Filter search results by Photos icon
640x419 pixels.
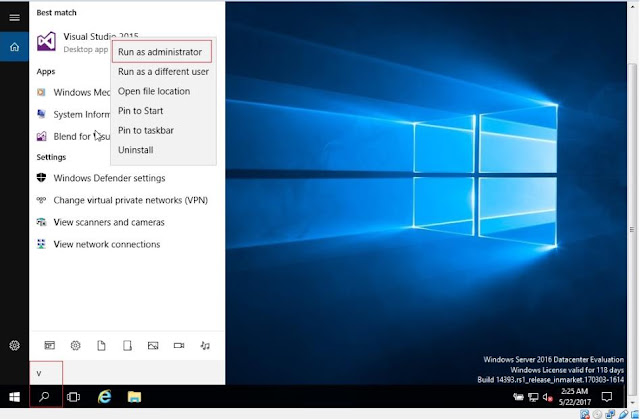click(153, 346)
